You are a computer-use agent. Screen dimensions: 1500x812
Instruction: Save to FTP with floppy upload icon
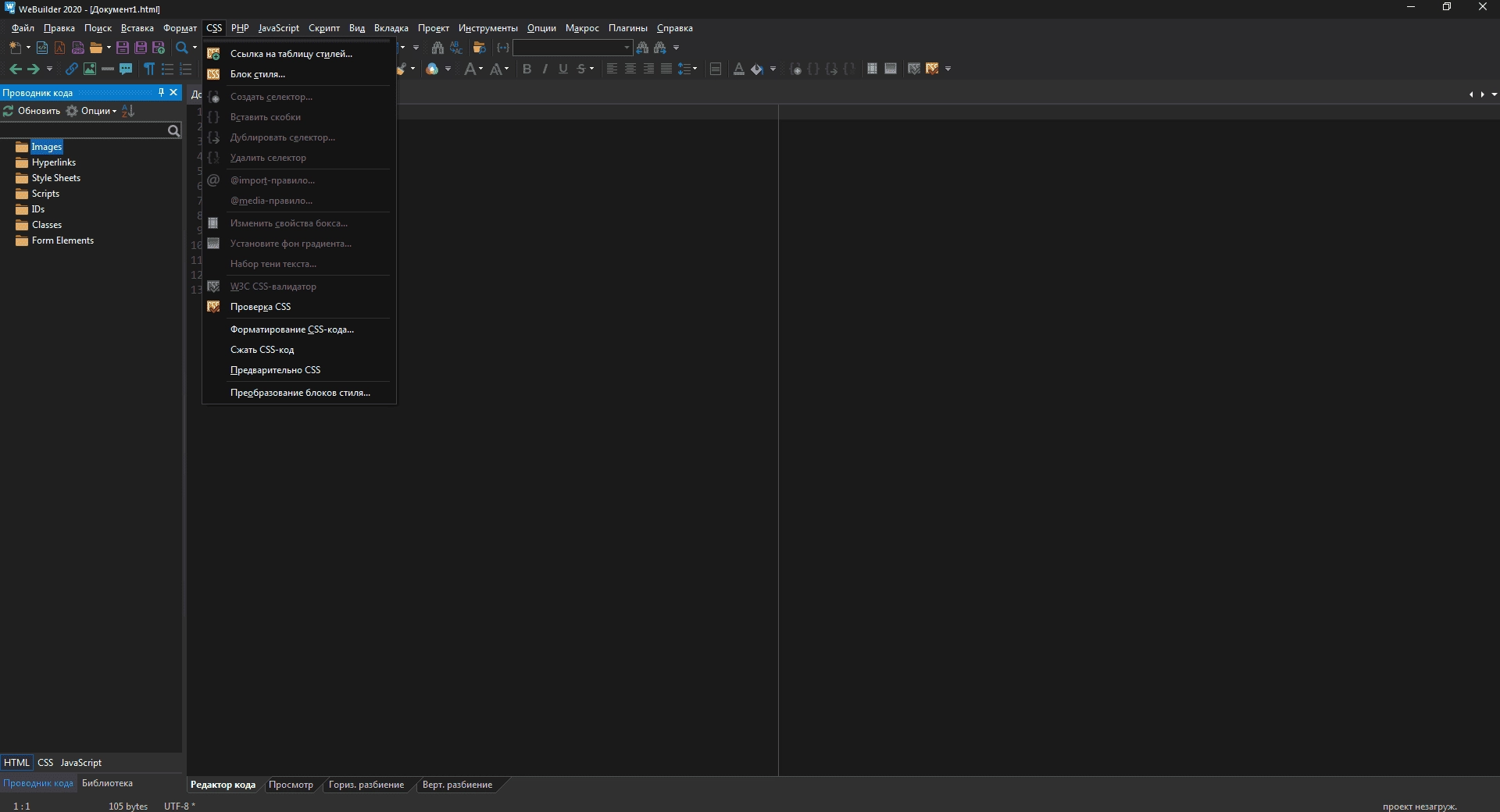(159, 48)
